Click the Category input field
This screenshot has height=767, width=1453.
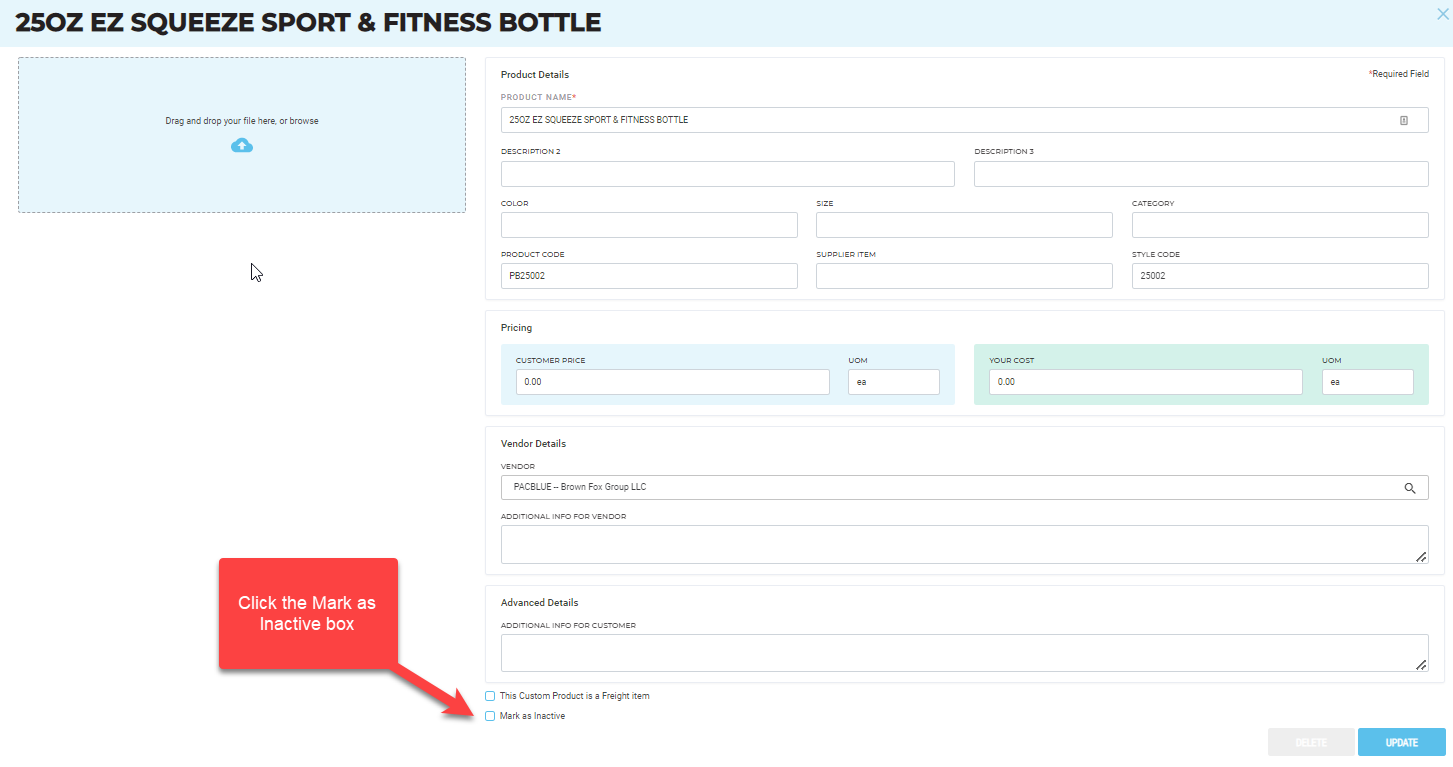(1279, 224)
